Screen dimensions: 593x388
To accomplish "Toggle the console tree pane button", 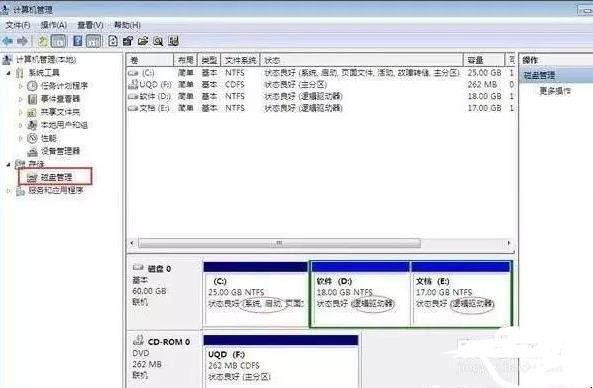I will point(59,41).
